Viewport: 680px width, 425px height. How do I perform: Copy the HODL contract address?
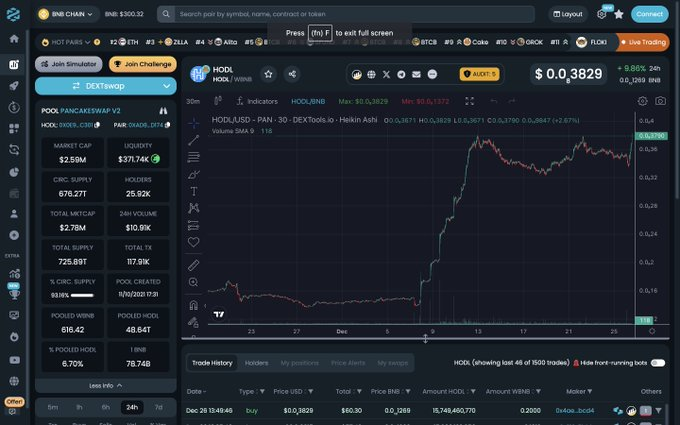97,125
